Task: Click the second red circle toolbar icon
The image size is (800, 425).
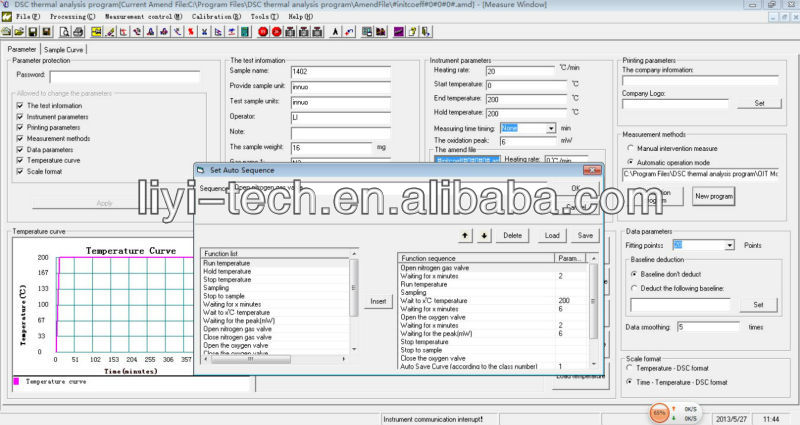Action: (x=277, y=32)
